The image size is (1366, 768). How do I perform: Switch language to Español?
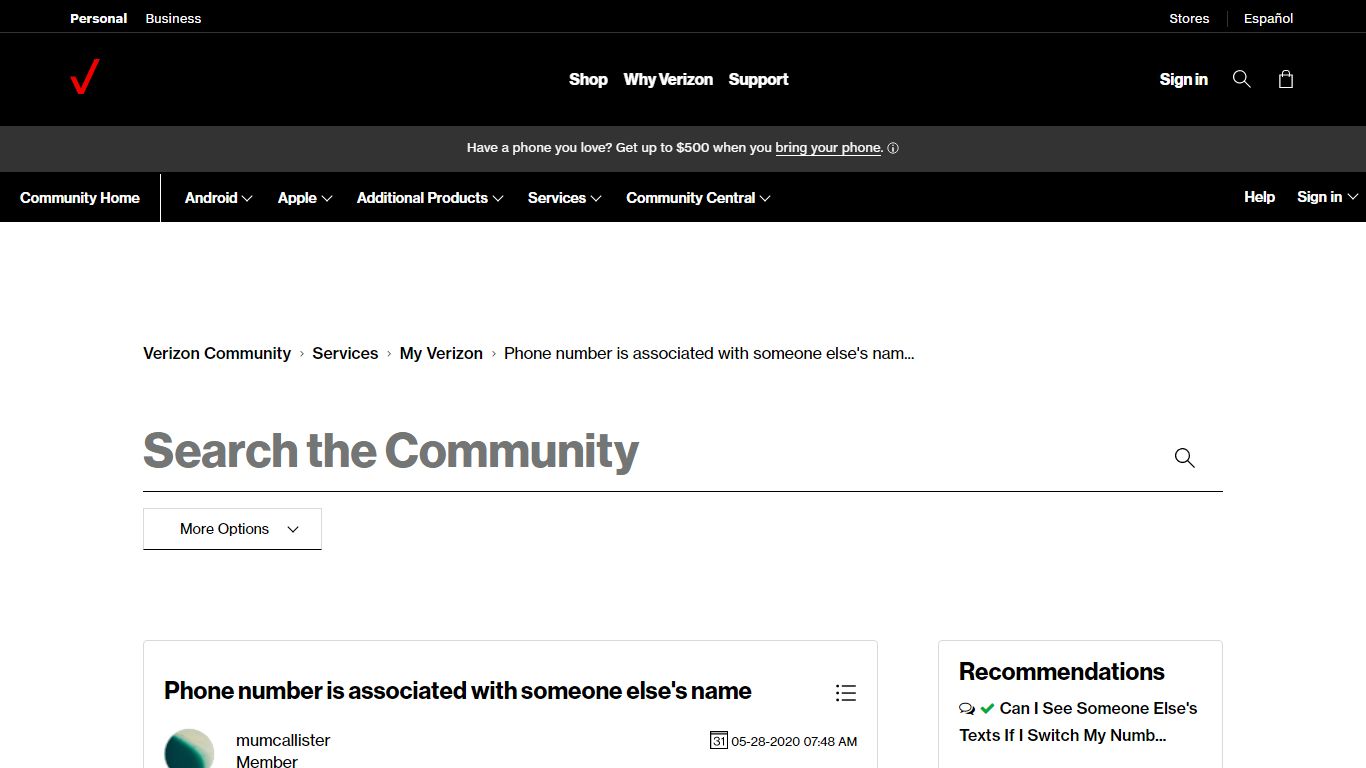[1269, 18]
